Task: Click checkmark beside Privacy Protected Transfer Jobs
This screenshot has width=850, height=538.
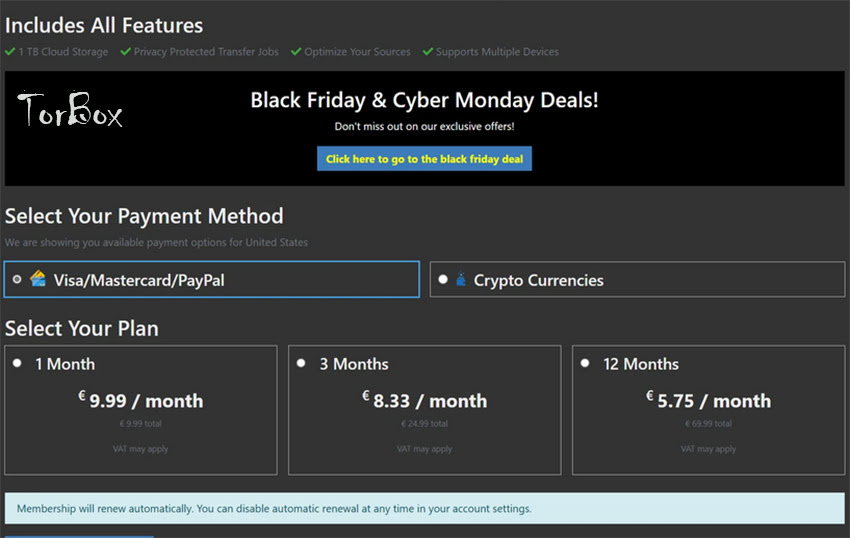Action: (x=126, y=52)
